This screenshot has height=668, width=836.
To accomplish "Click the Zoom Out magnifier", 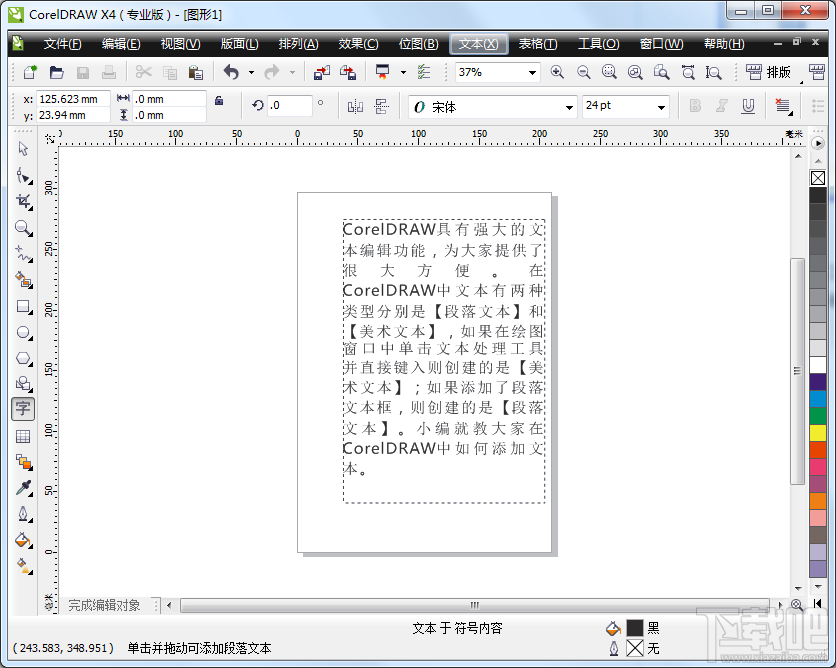I will (x=583, y=72).
